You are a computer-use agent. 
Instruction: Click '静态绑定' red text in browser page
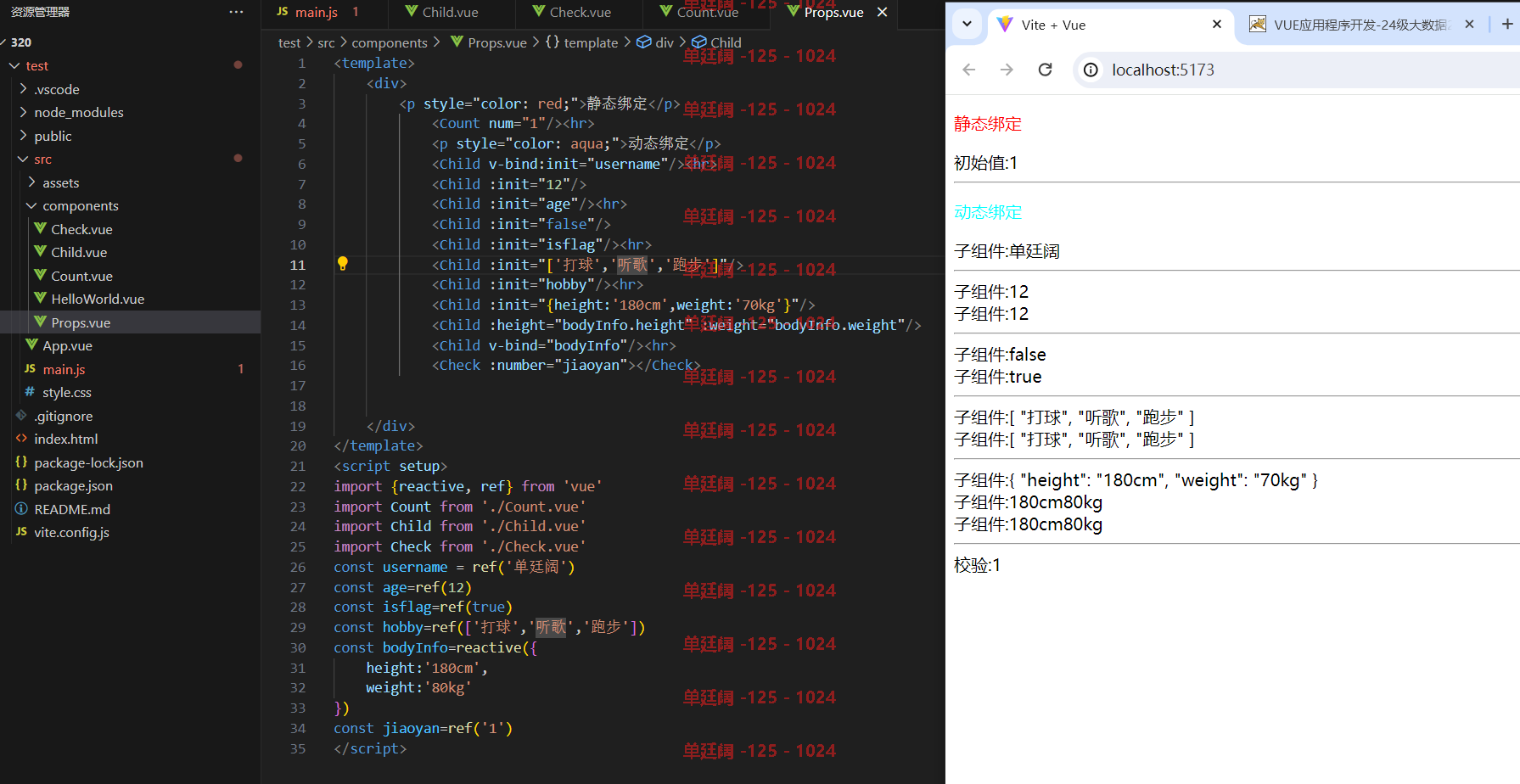pyautogui.click(x=988, y=124)
